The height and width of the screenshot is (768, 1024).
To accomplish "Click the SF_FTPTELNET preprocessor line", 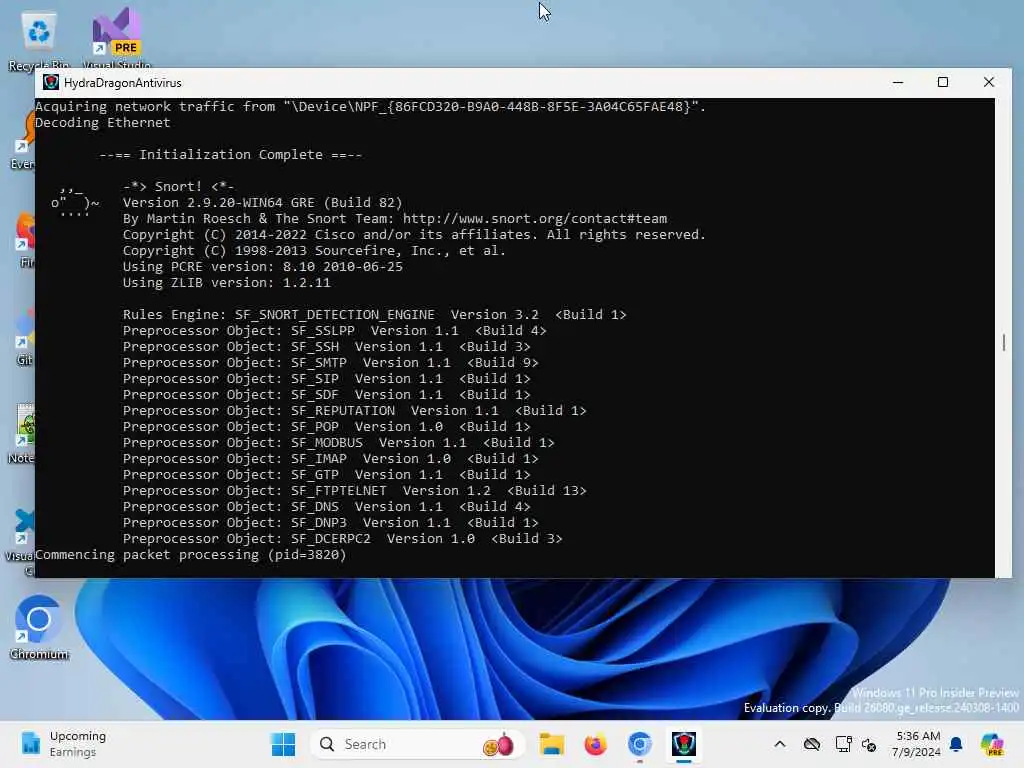I will (x=355, y=490).
